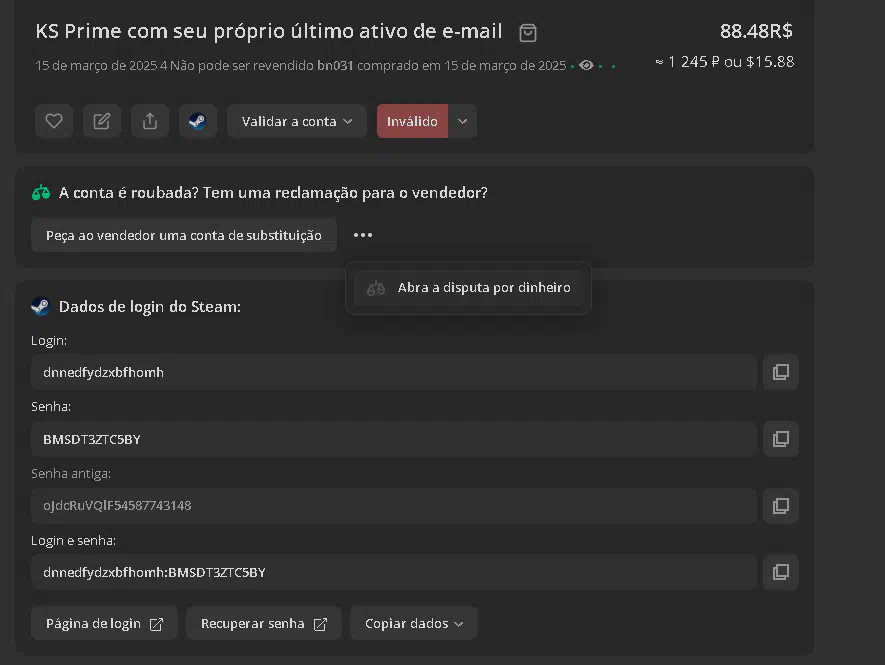The width and height of the screenshot is (885, 665).
Task: Open the Copiar dados dropdown
Action: (414, 624)
